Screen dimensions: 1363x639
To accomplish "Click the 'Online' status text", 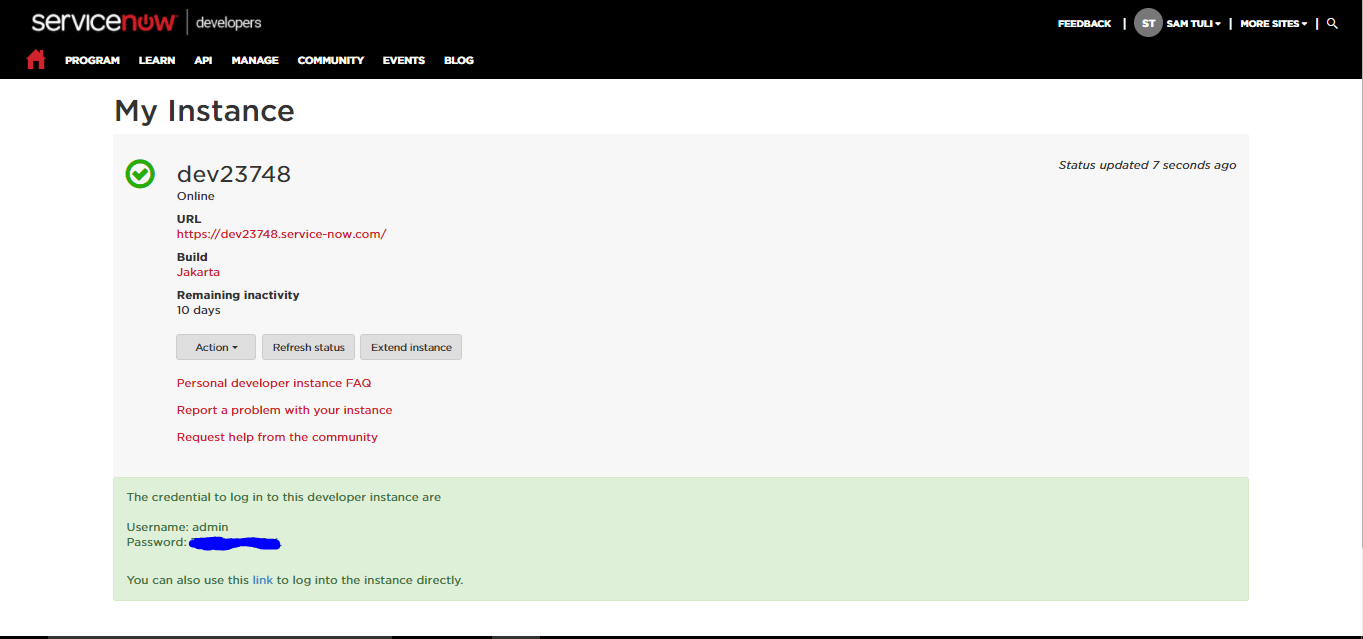I will click(196, 196).
